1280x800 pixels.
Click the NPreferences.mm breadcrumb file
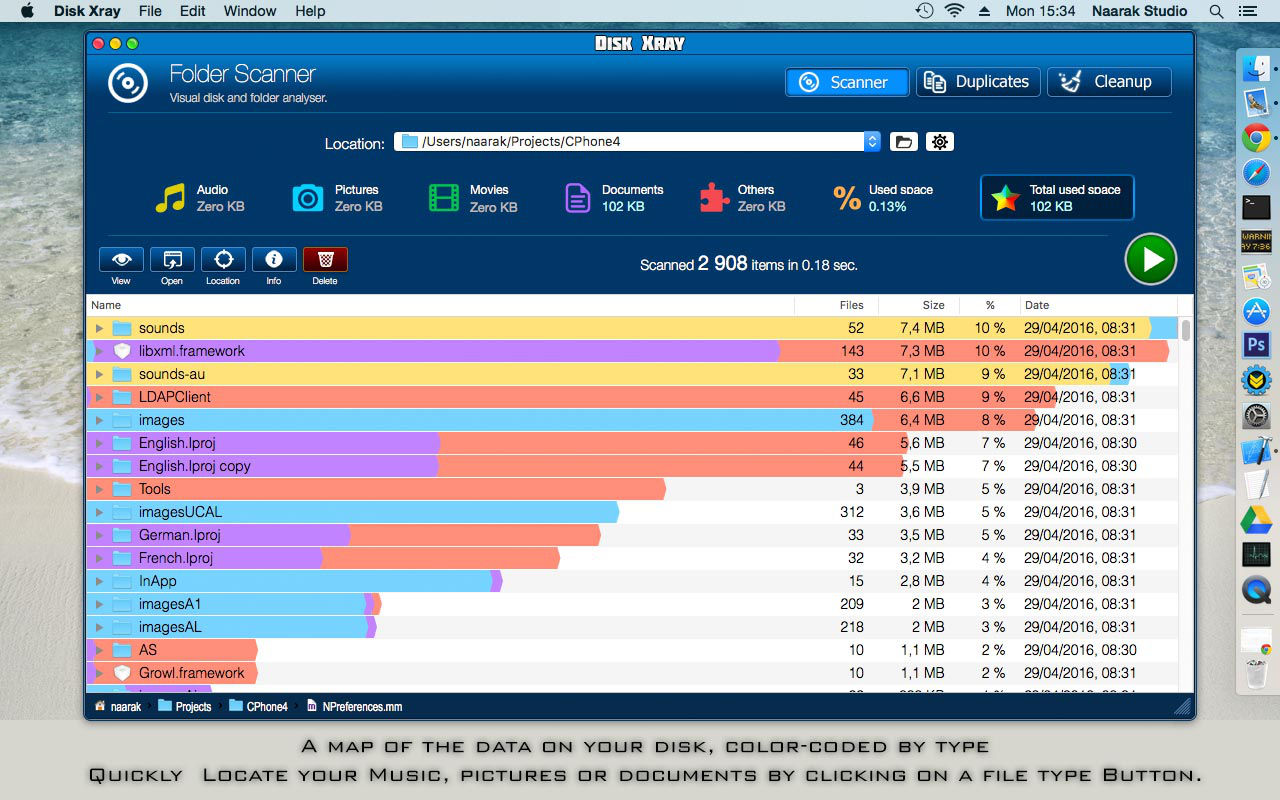(x=354, y=706)
